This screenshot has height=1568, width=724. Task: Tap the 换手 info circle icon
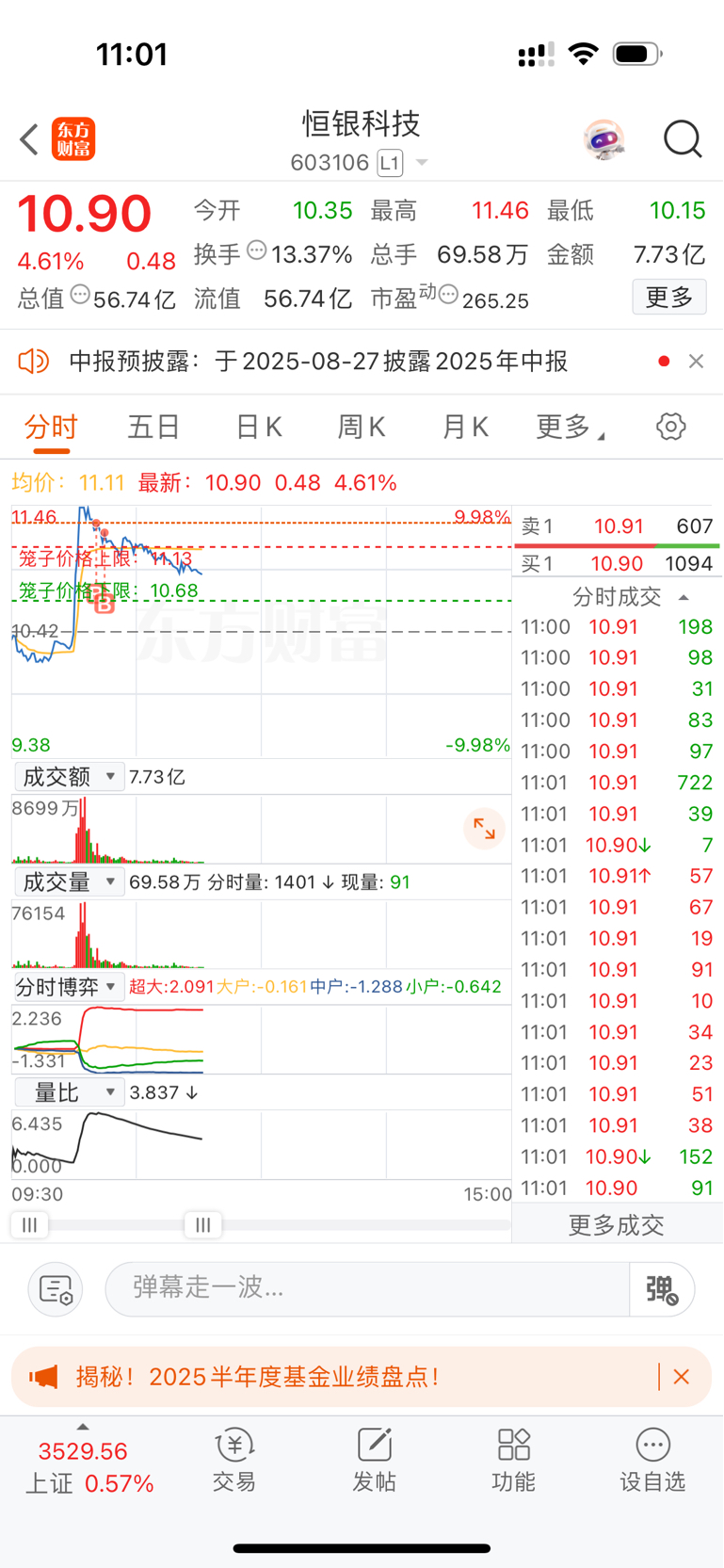point(257,251)
